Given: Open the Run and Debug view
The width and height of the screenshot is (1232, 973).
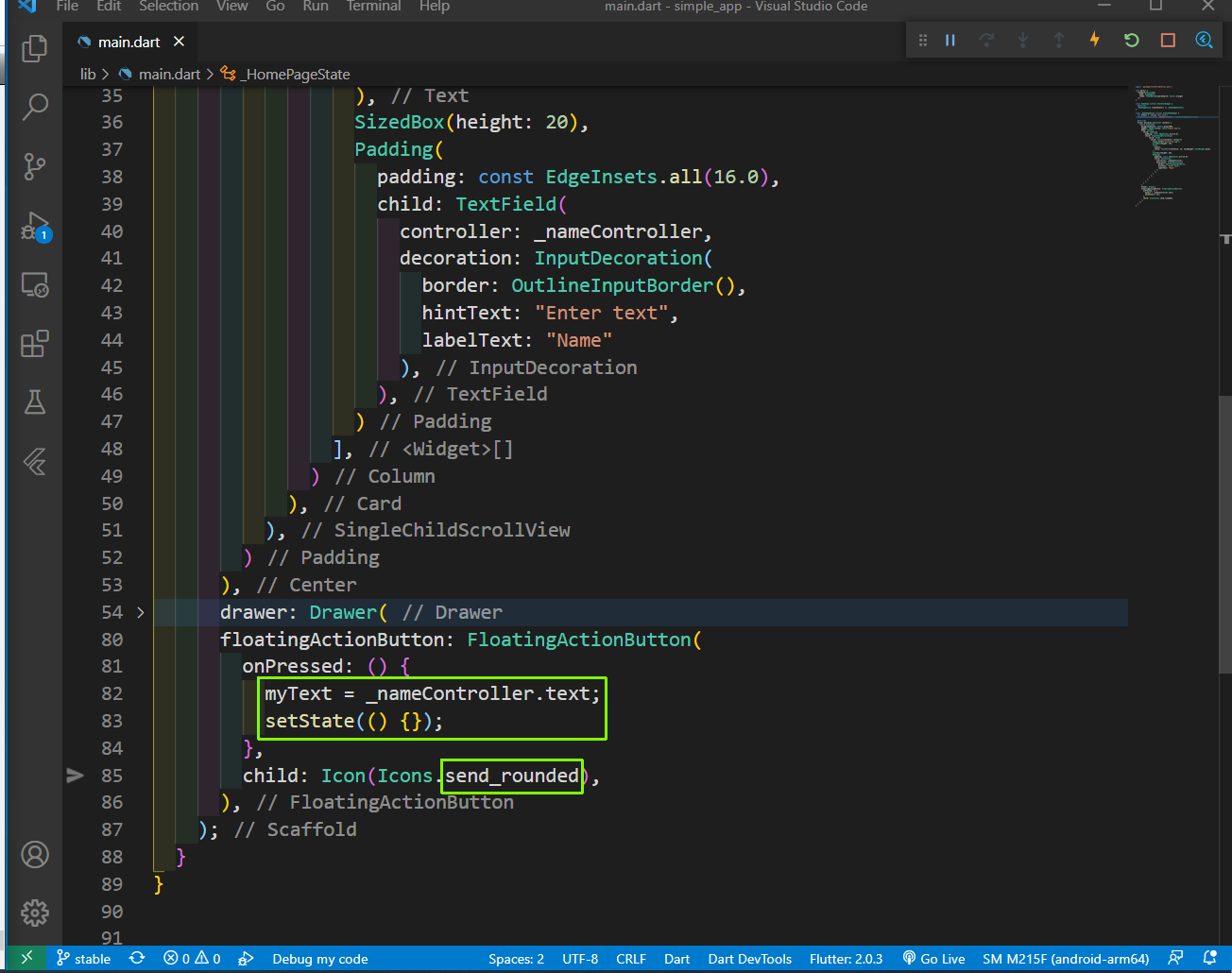Looking at the screenshot, I should pyautogui.click(x=35, y=226).
